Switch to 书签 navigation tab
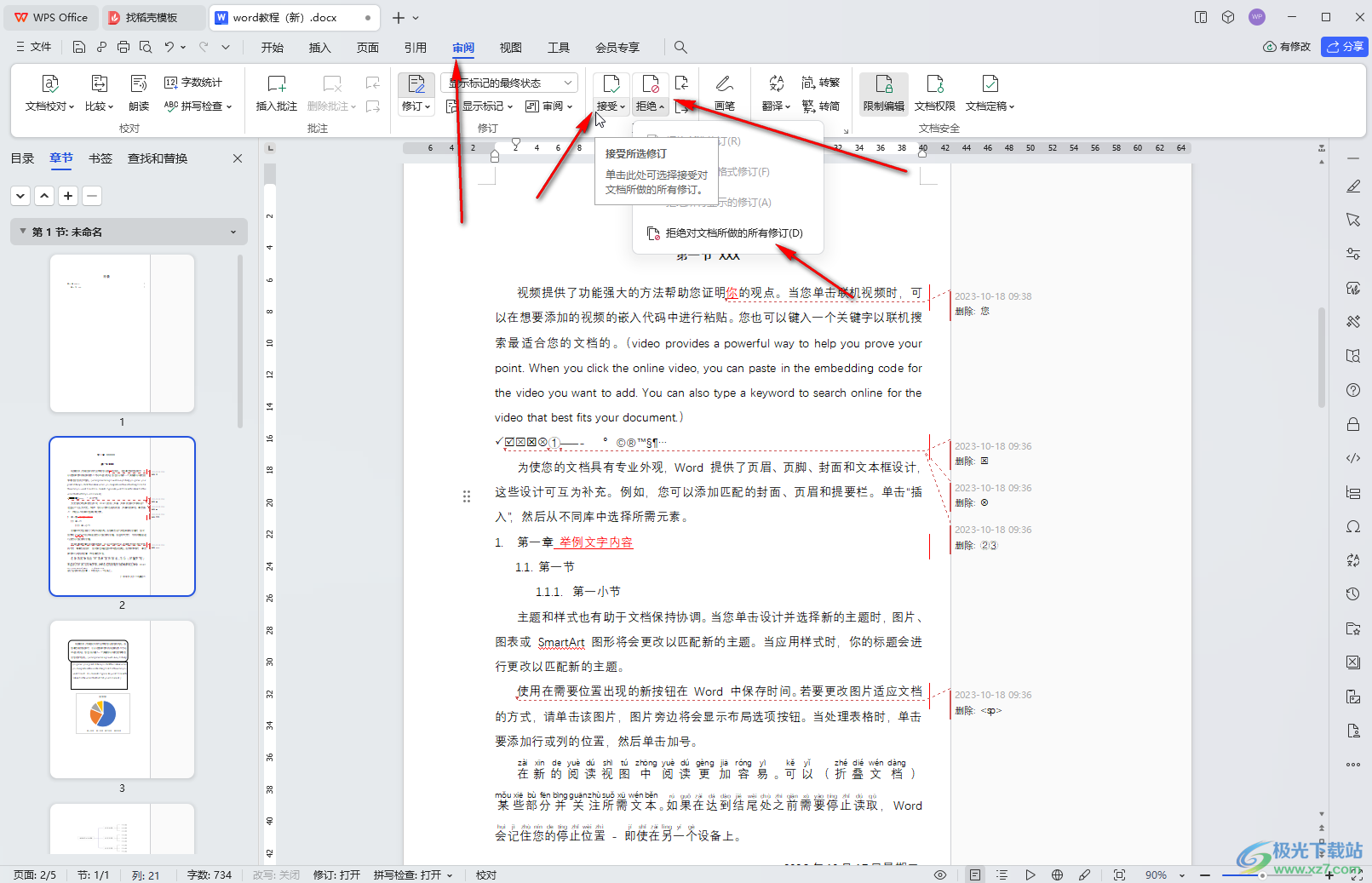 pyautogui.click(x=100, y=158)
